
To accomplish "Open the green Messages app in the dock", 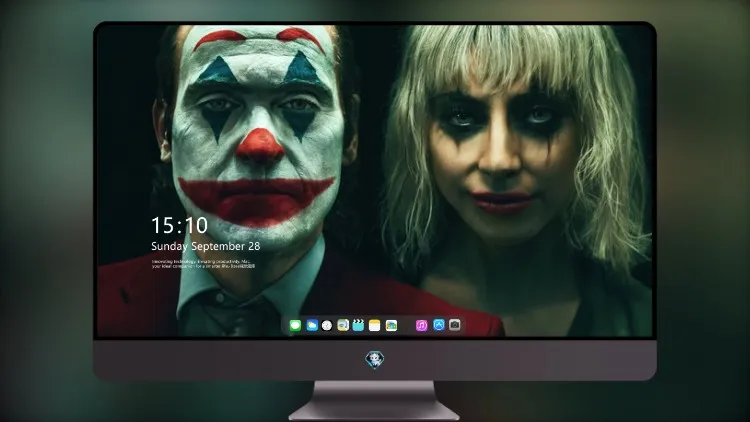I will pos(295,325).
